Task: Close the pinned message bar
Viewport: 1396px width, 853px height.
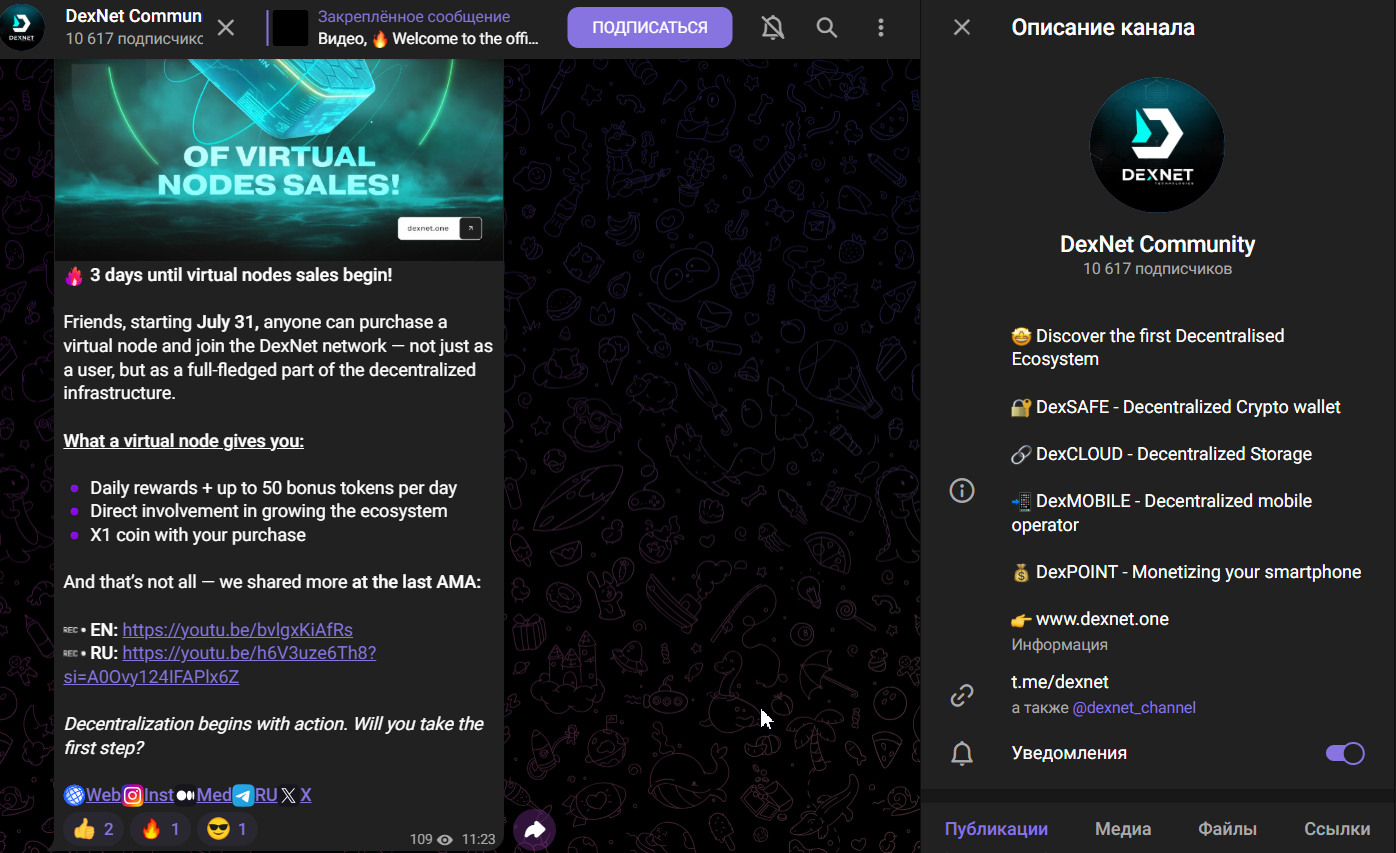Action: tap(226, 28)
